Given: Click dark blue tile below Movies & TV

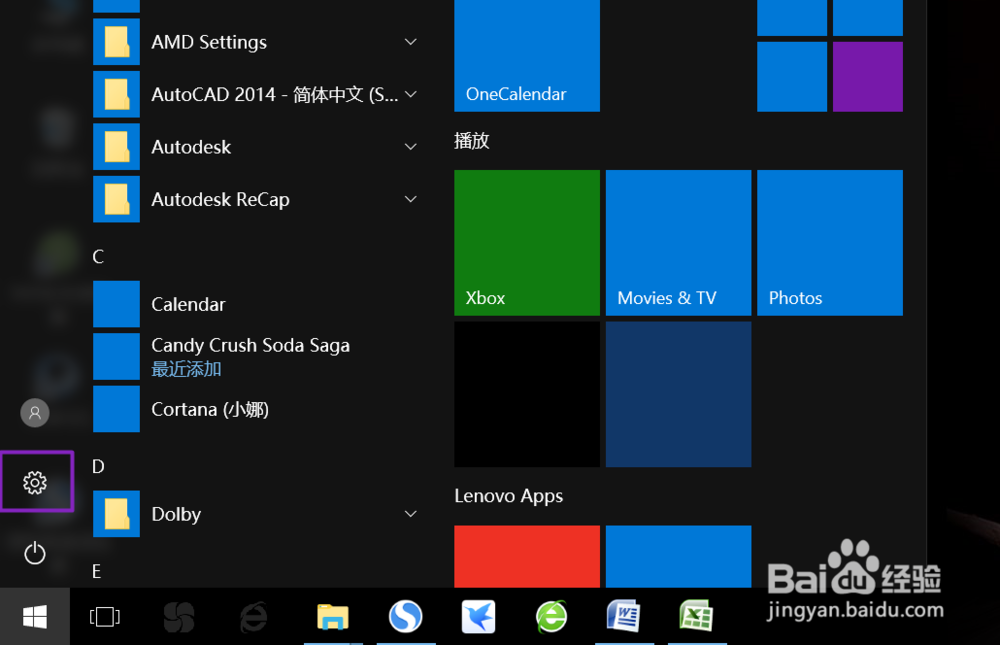Looking at the screenshot, I should tap(679, 394).
